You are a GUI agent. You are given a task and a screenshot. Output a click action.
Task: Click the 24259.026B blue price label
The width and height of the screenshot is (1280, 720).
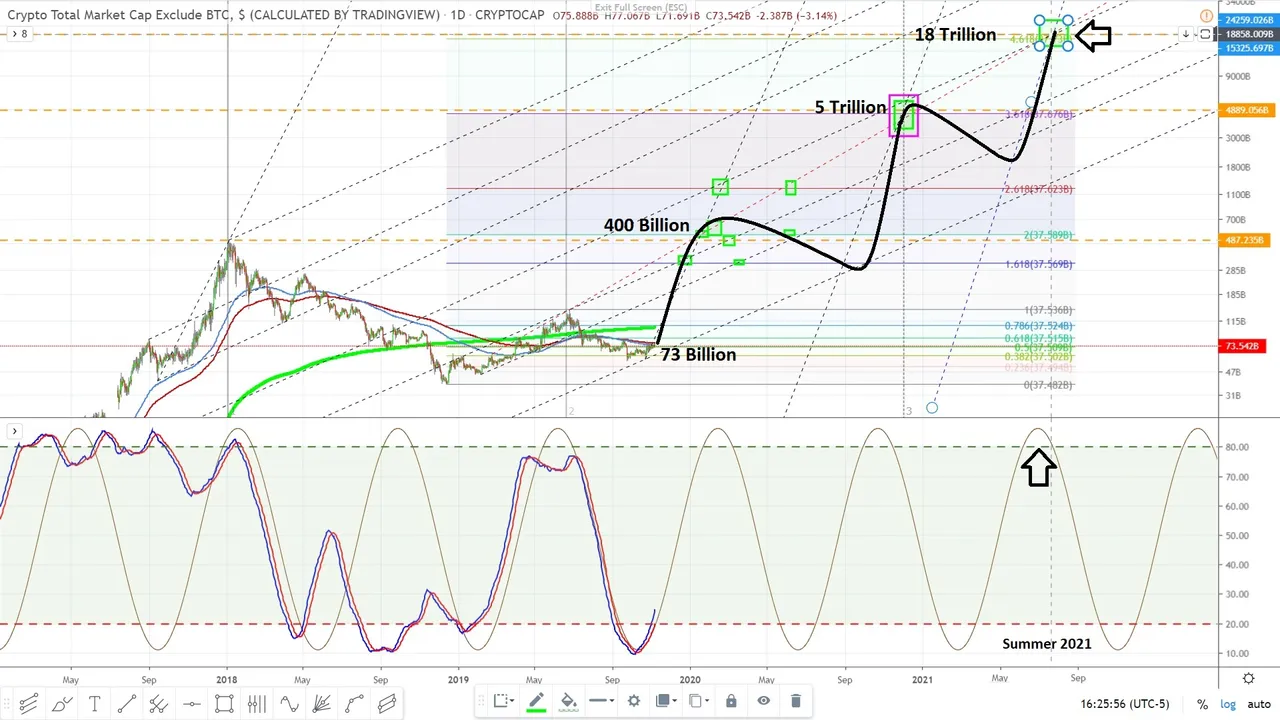pyautogui.click(x=1247, y=20)
